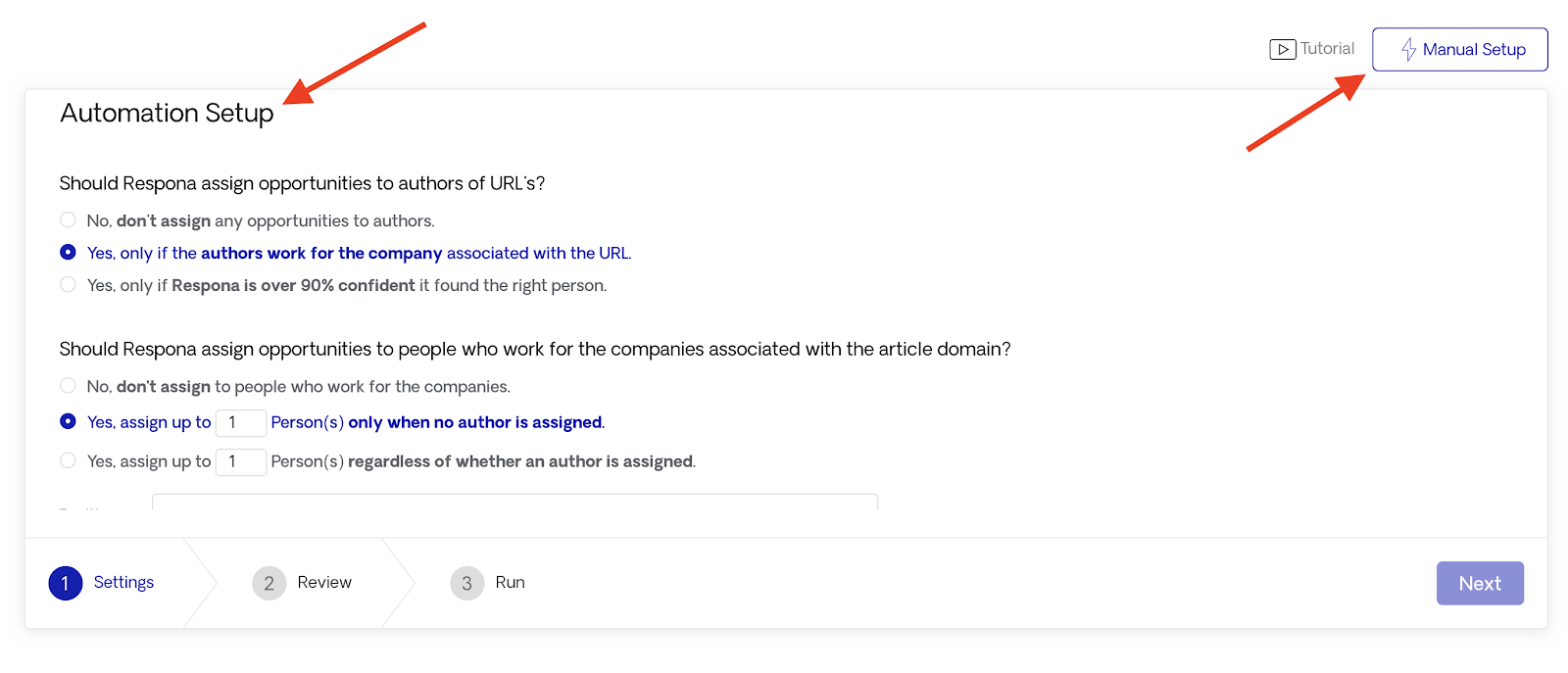
Task: Choose 'Respona is over 90% confident' option
Action: 68,285
